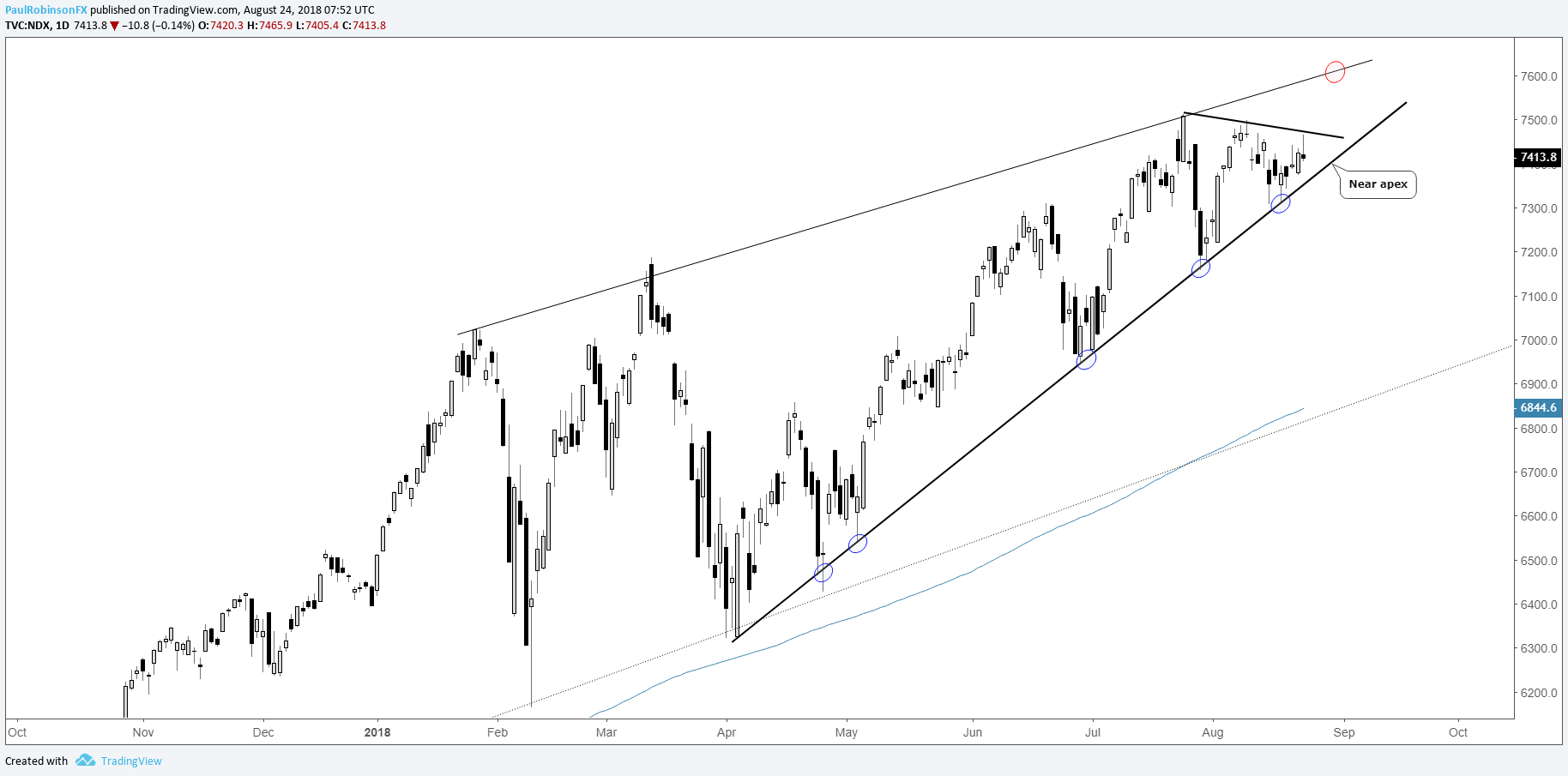Click the Sep label on time axis
1568x776 pixels.
(x=1344, y=732)
